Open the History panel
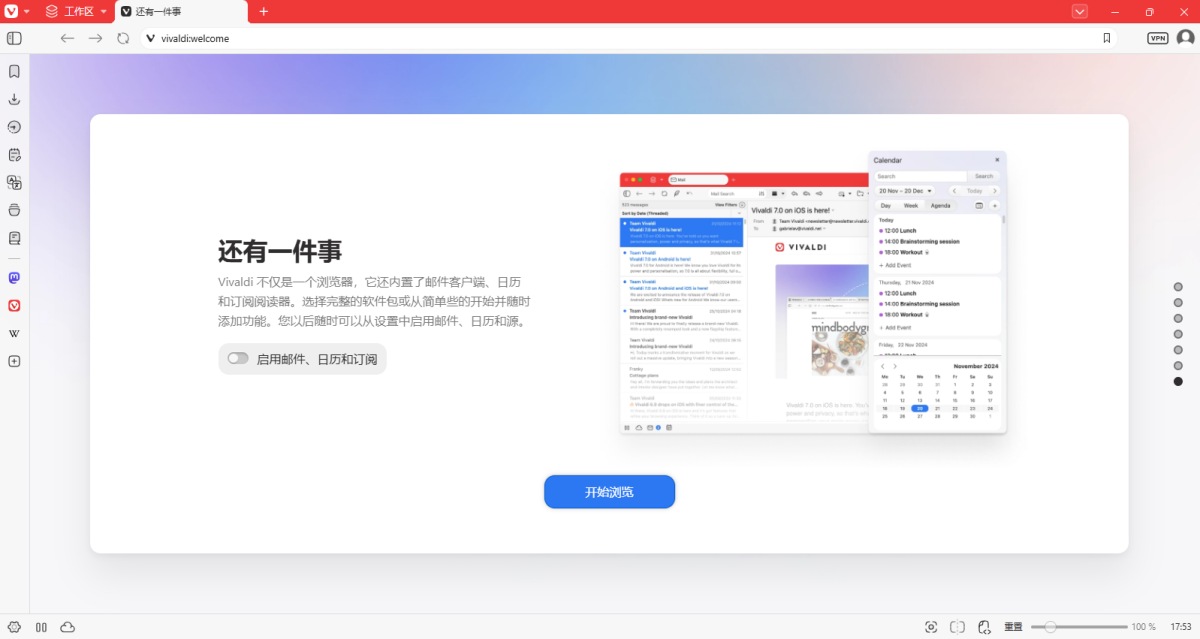Viewport: 1200px width, 639px height. coord(14,127)
